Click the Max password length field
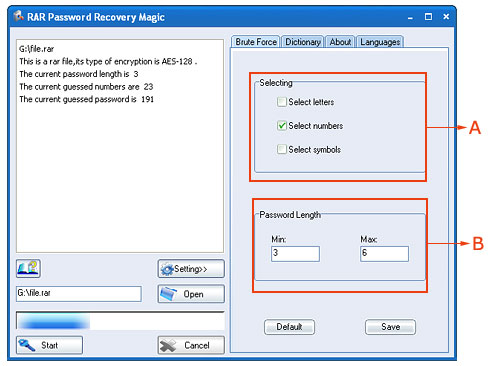This screenshot has height=366, width=497. click(x=384, y=254)
